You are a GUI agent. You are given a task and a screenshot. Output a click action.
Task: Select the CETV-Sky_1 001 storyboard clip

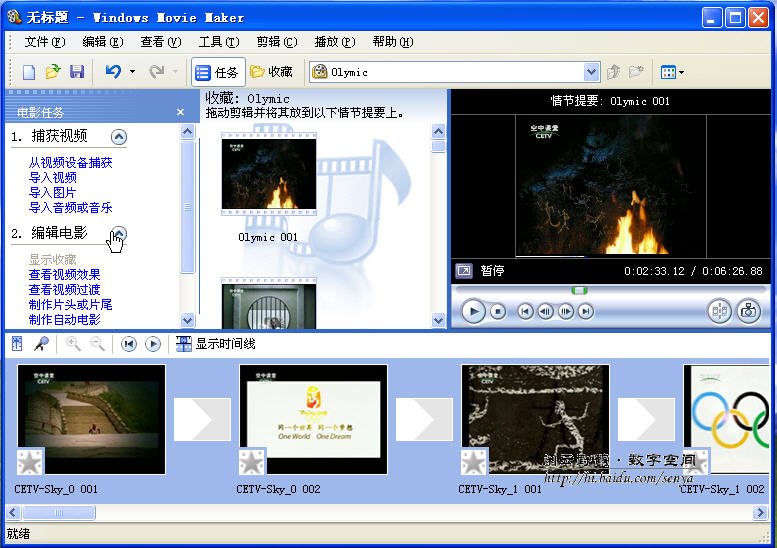(x=535, y=419)
